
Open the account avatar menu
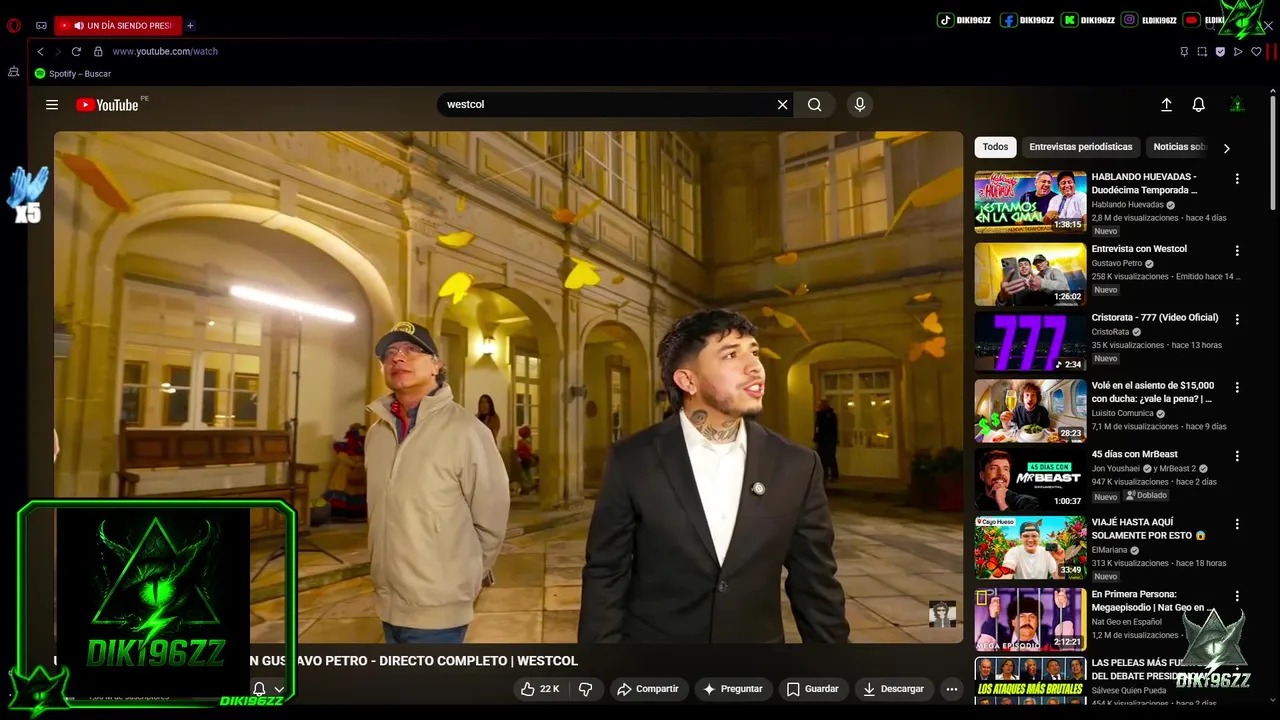point(1237,104)
